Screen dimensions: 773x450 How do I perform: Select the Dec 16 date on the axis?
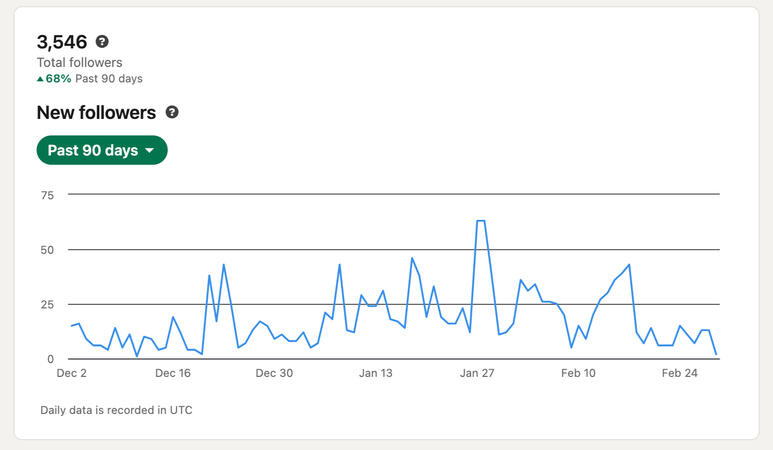point(172,374)
